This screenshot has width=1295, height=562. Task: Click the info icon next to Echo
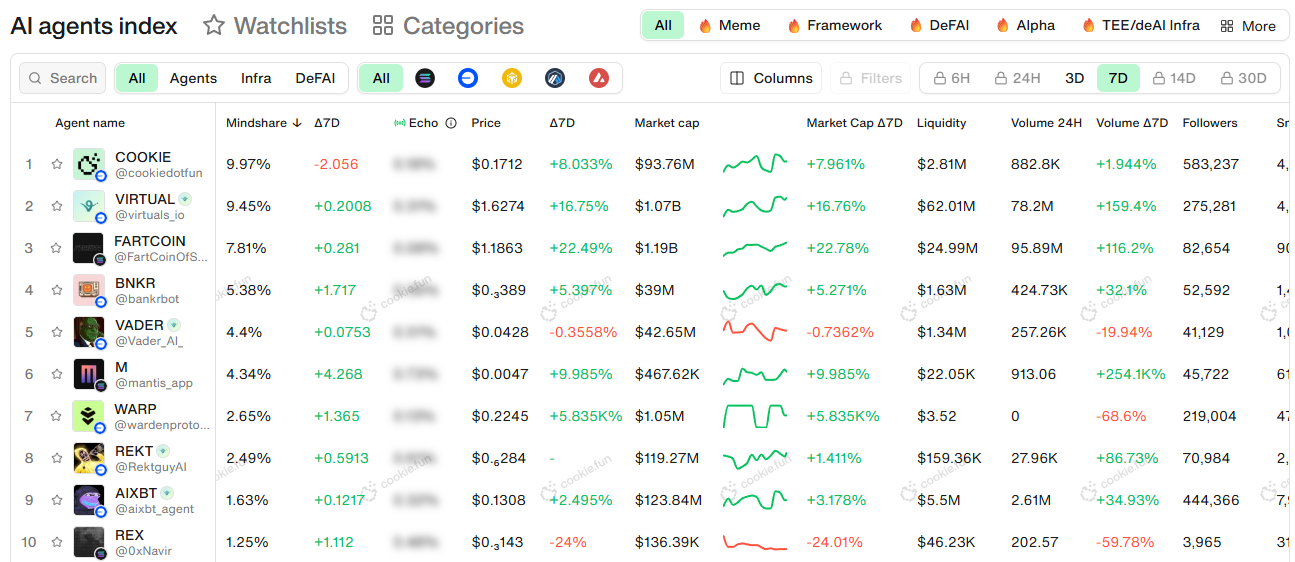click(451, 123)
